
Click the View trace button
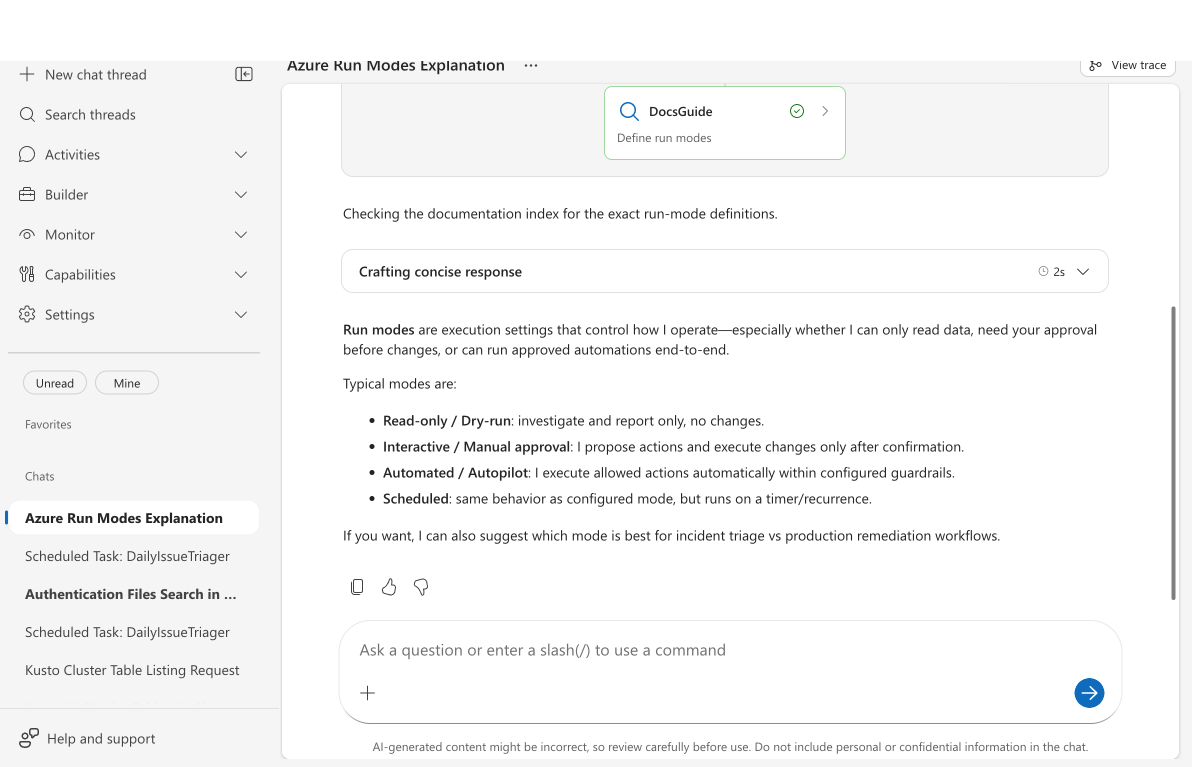point(1127,66)
